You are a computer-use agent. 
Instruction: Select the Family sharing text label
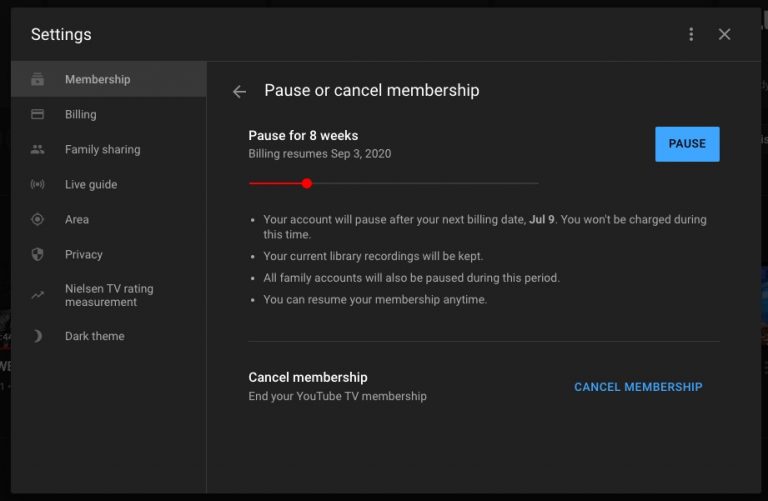coord(102,150)
